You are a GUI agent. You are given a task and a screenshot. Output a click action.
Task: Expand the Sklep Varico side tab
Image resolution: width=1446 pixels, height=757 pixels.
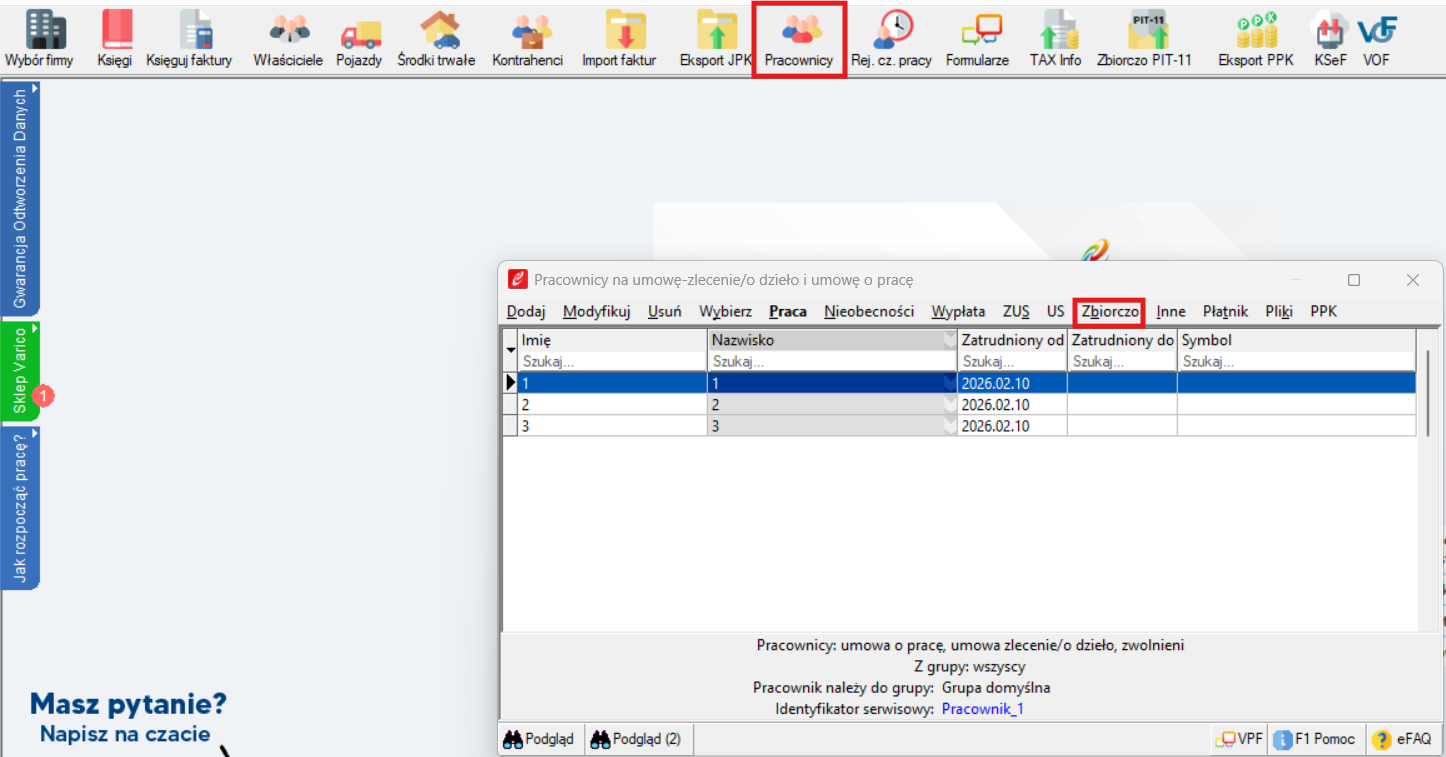coord(20,371)
